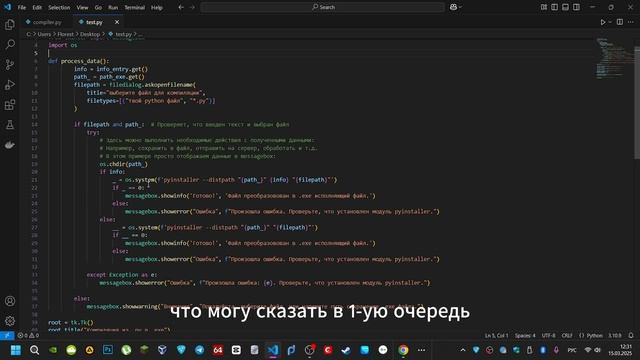Open Steam from the taskbar
The image size is (640, 360).
pyautogui.click(x=346, y=350)
